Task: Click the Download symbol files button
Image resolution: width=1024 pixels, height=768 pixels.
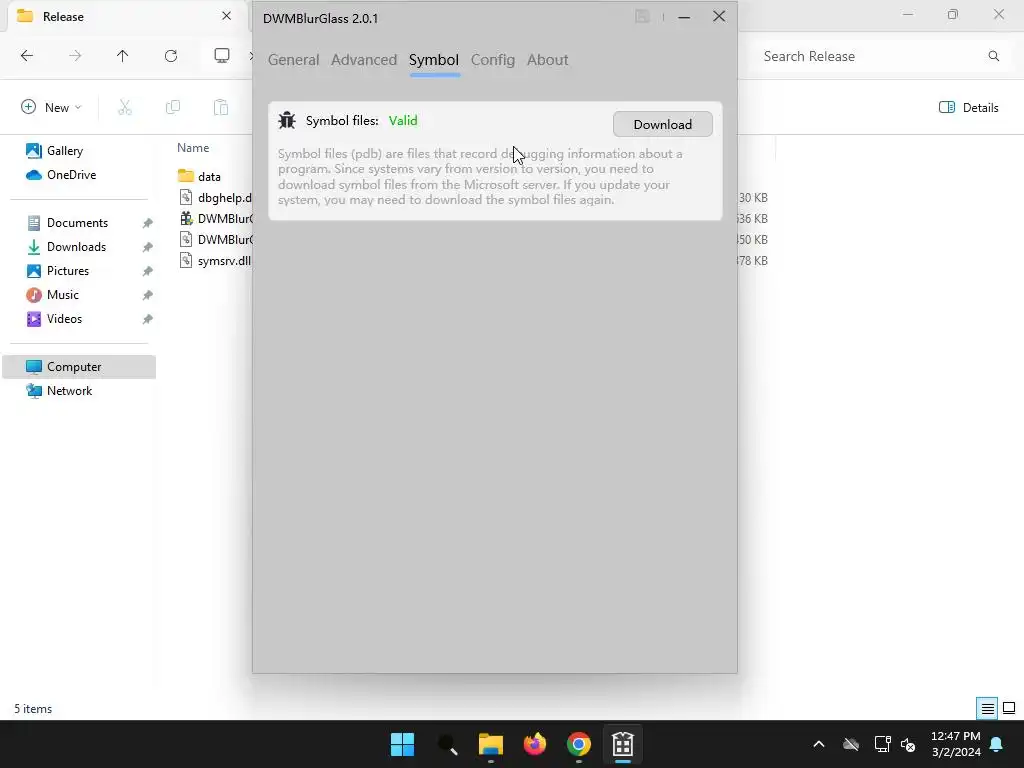Action: click(x=662, y=124)
